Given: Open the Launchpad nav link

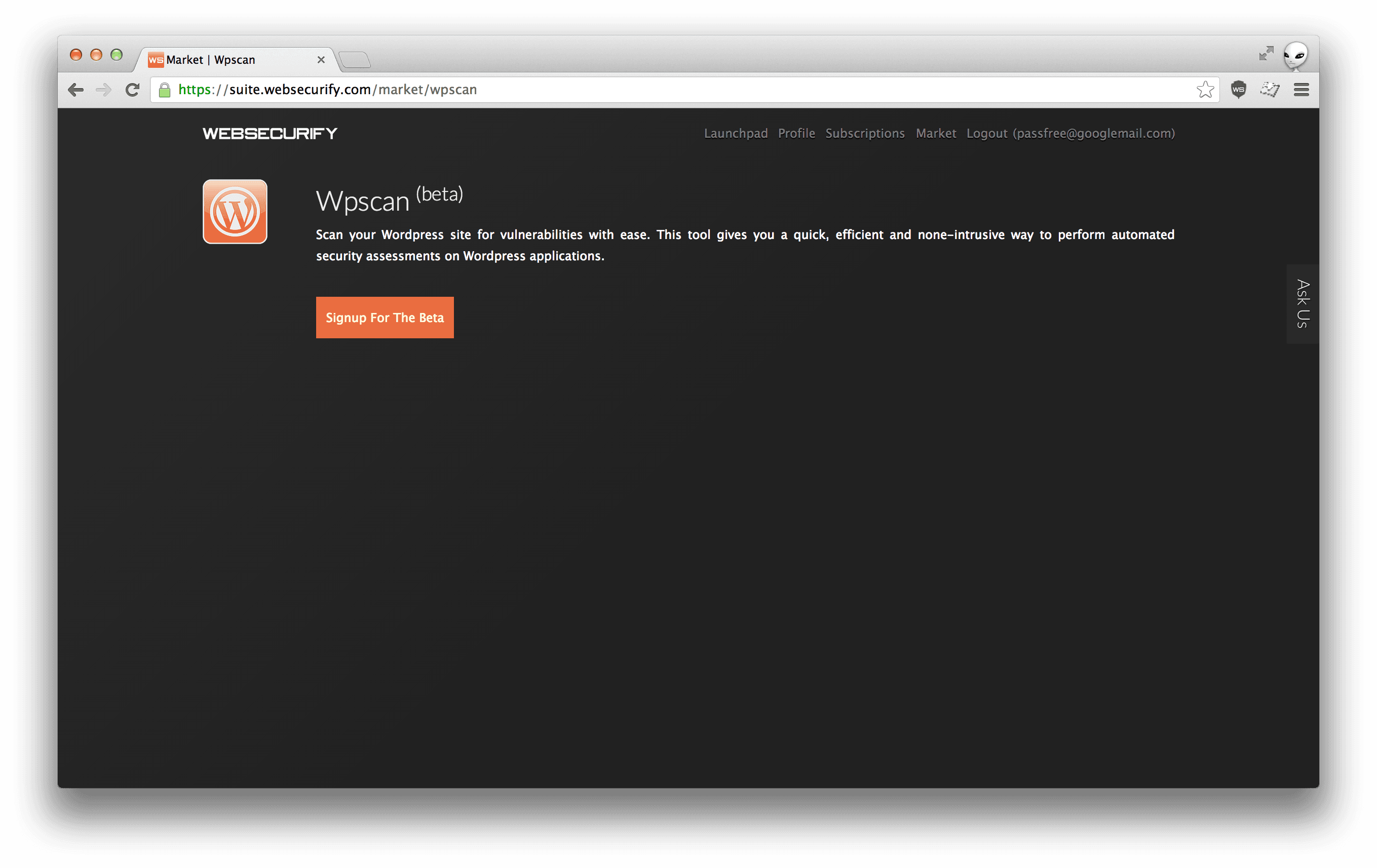Looking at the screenshot, I should (x=736, y=133).
